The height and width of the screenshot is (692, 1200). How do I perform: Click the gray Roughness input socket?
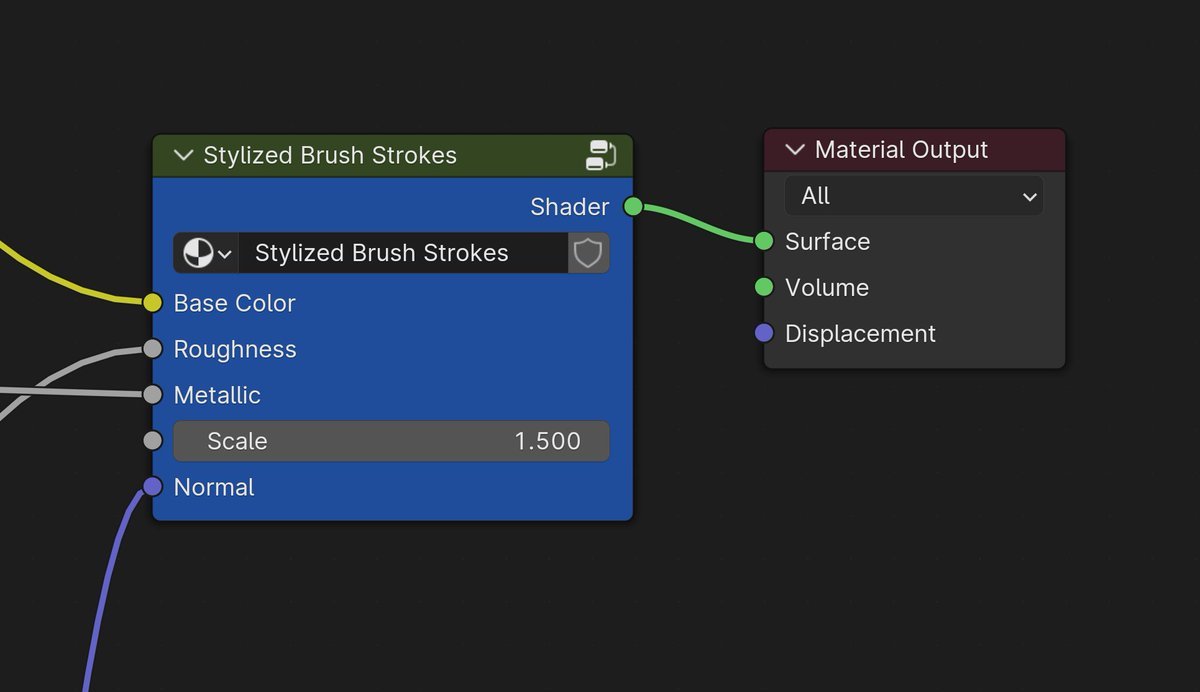[152, 349]
